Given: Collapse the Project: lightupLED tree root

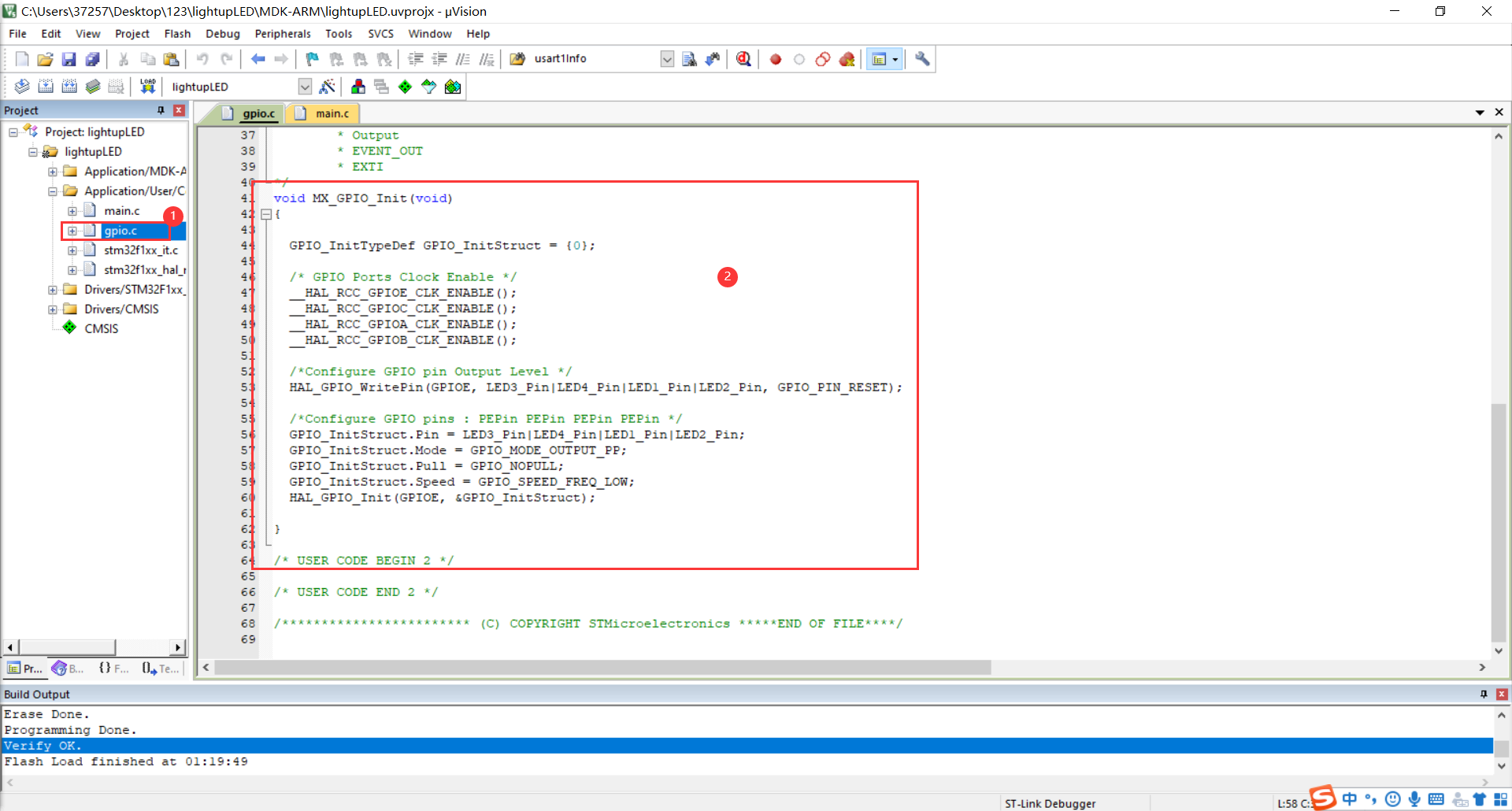Looking at the screenshot, I should tap(13, 132).
